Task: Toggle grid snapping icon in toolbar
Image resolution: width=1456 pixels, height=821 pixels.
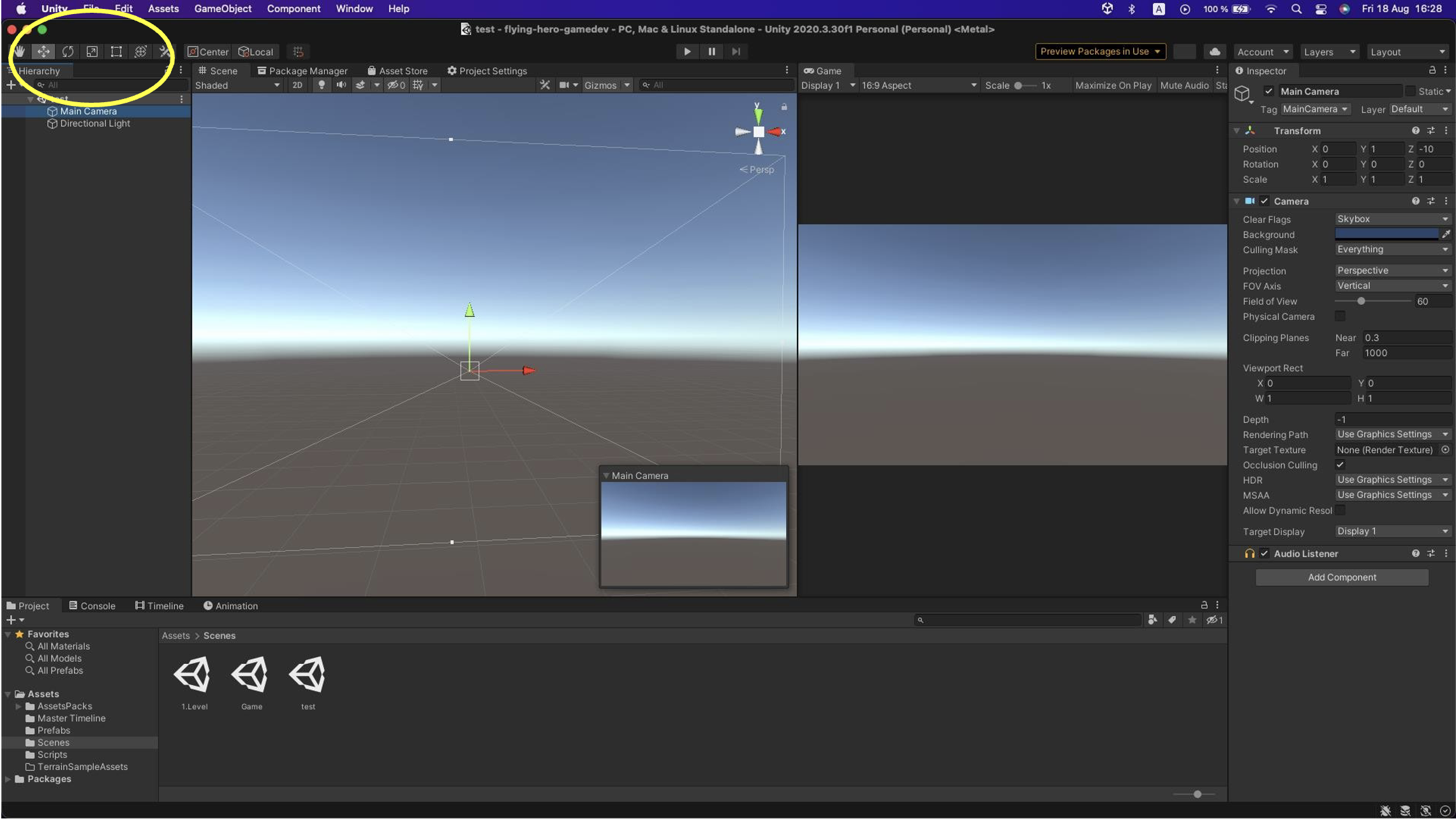Action: [x=298, y=52]
